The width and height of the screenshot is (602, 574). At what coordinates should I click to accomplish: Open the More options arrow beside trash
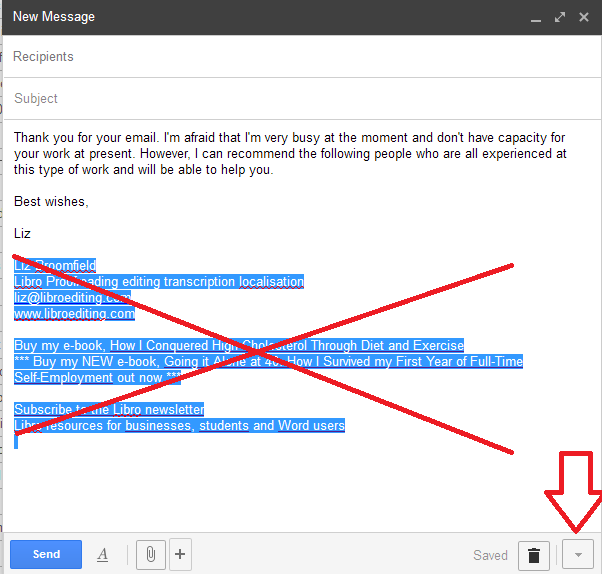click(578, 555)
